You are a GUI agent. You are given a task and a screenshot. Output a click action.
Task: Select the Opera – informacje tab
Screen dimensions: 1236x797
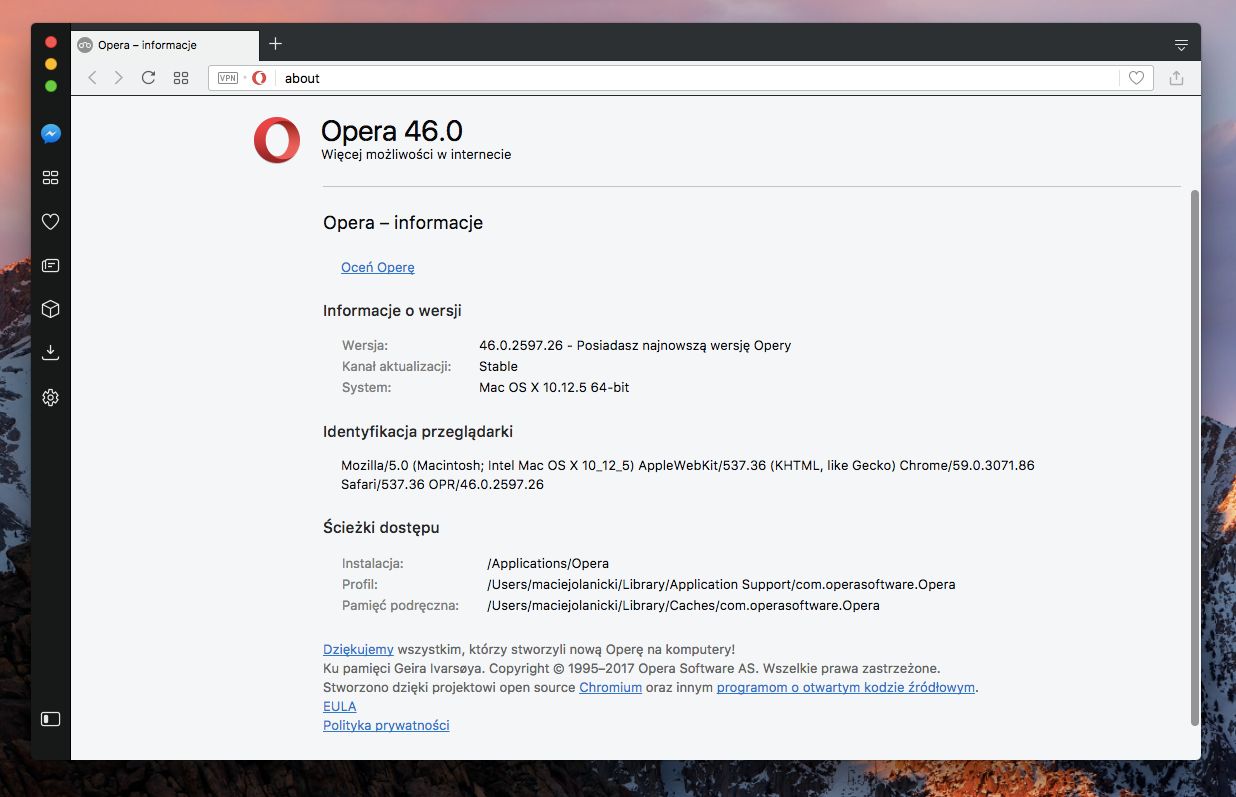165,45
